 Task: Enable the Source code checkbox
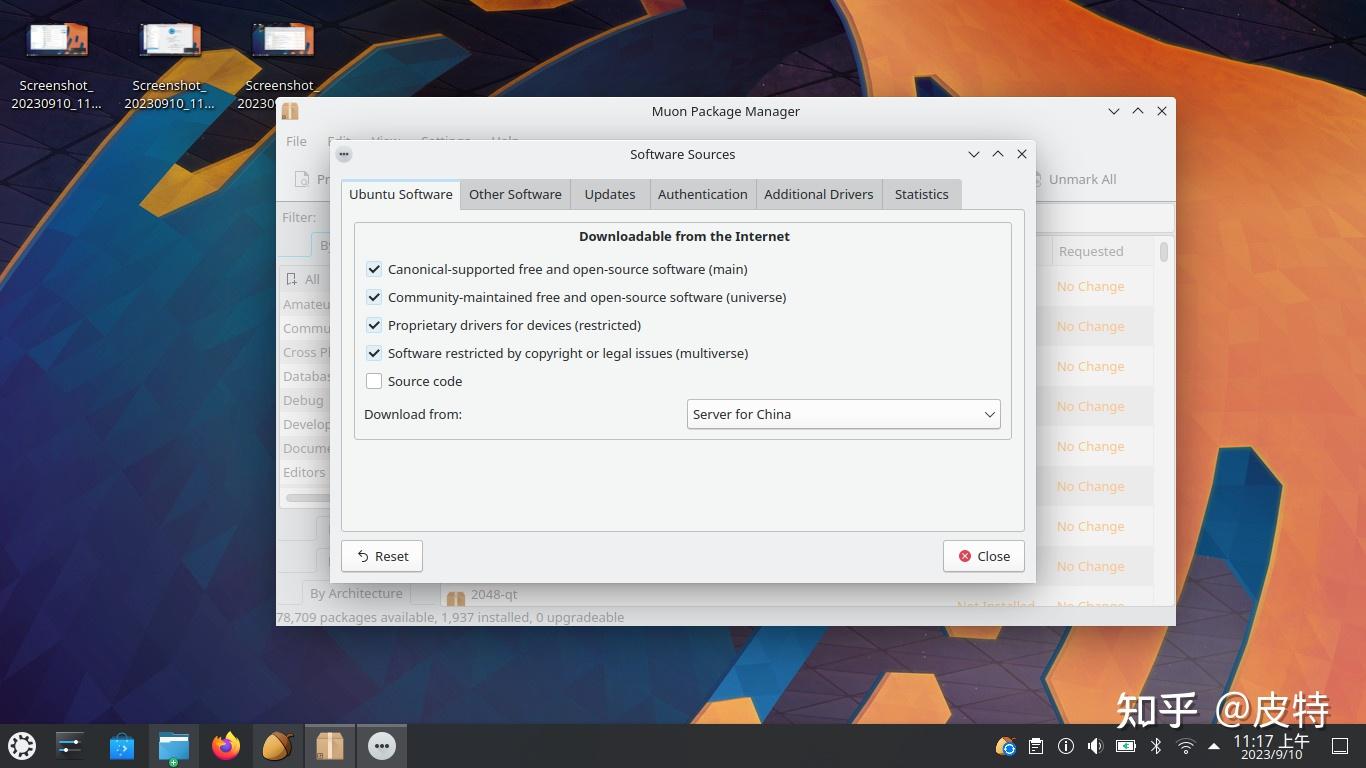click(374, 381)
